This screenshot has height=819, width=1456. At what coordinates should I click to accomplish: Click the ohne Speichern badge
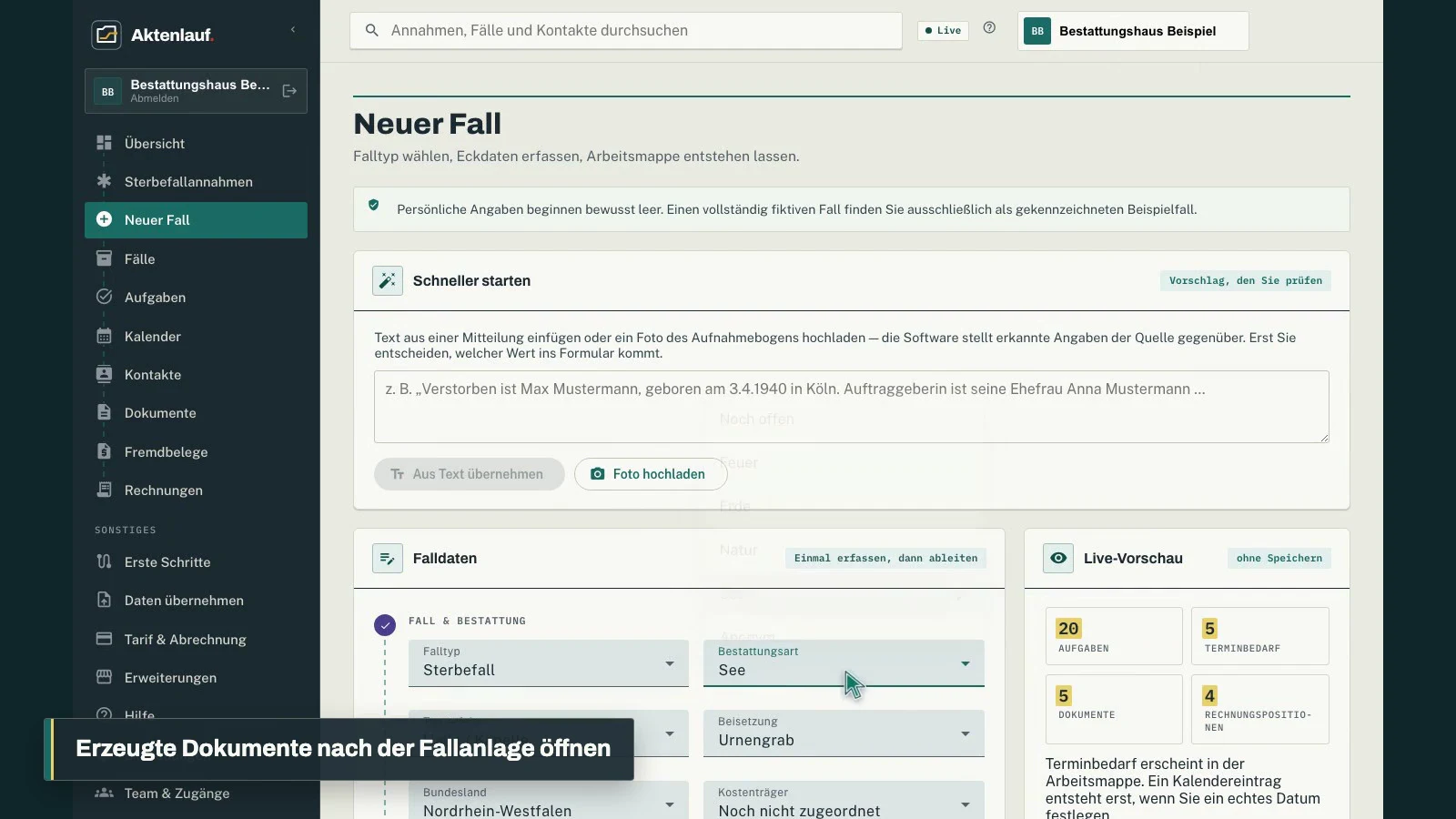click(1279, 558)
